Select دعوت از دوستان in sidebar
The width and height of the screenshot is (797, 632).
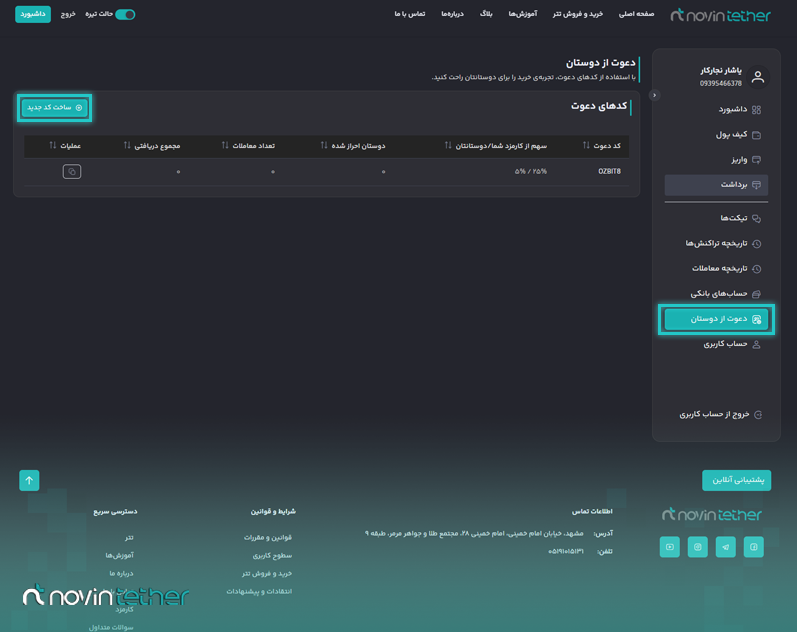(x=716, y=319)
